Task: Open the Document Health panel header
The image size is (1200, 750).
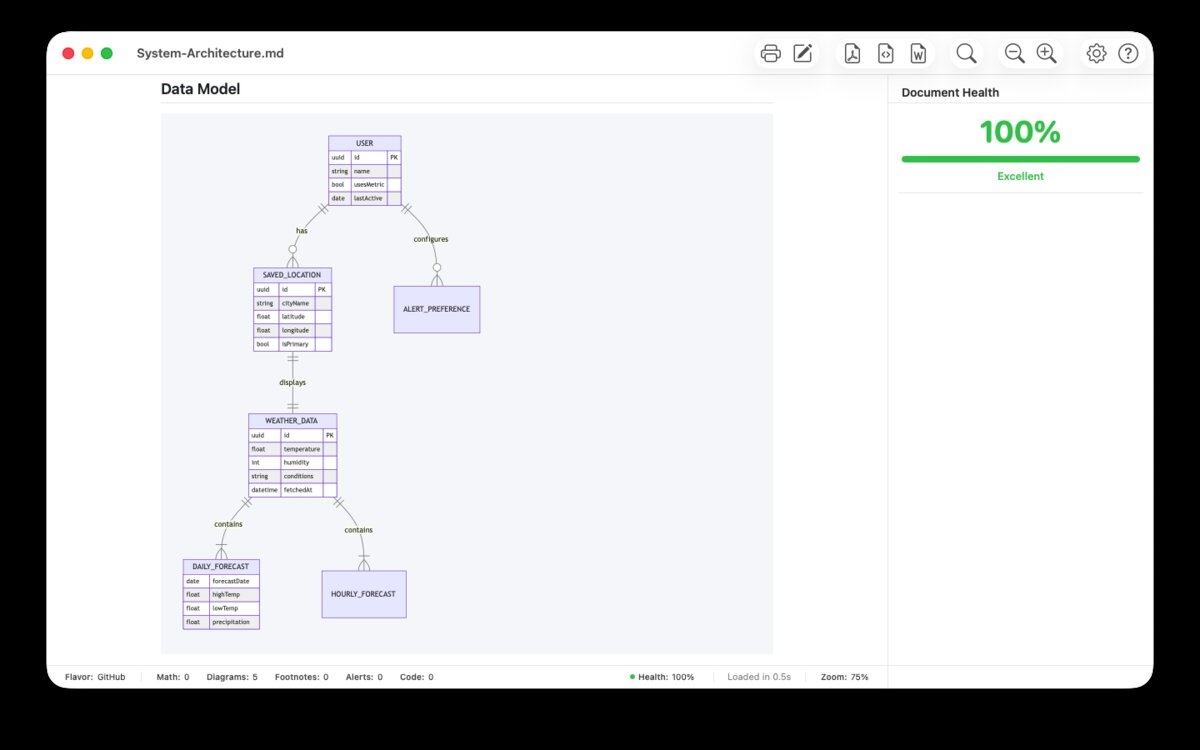Action: pos(950,92)
